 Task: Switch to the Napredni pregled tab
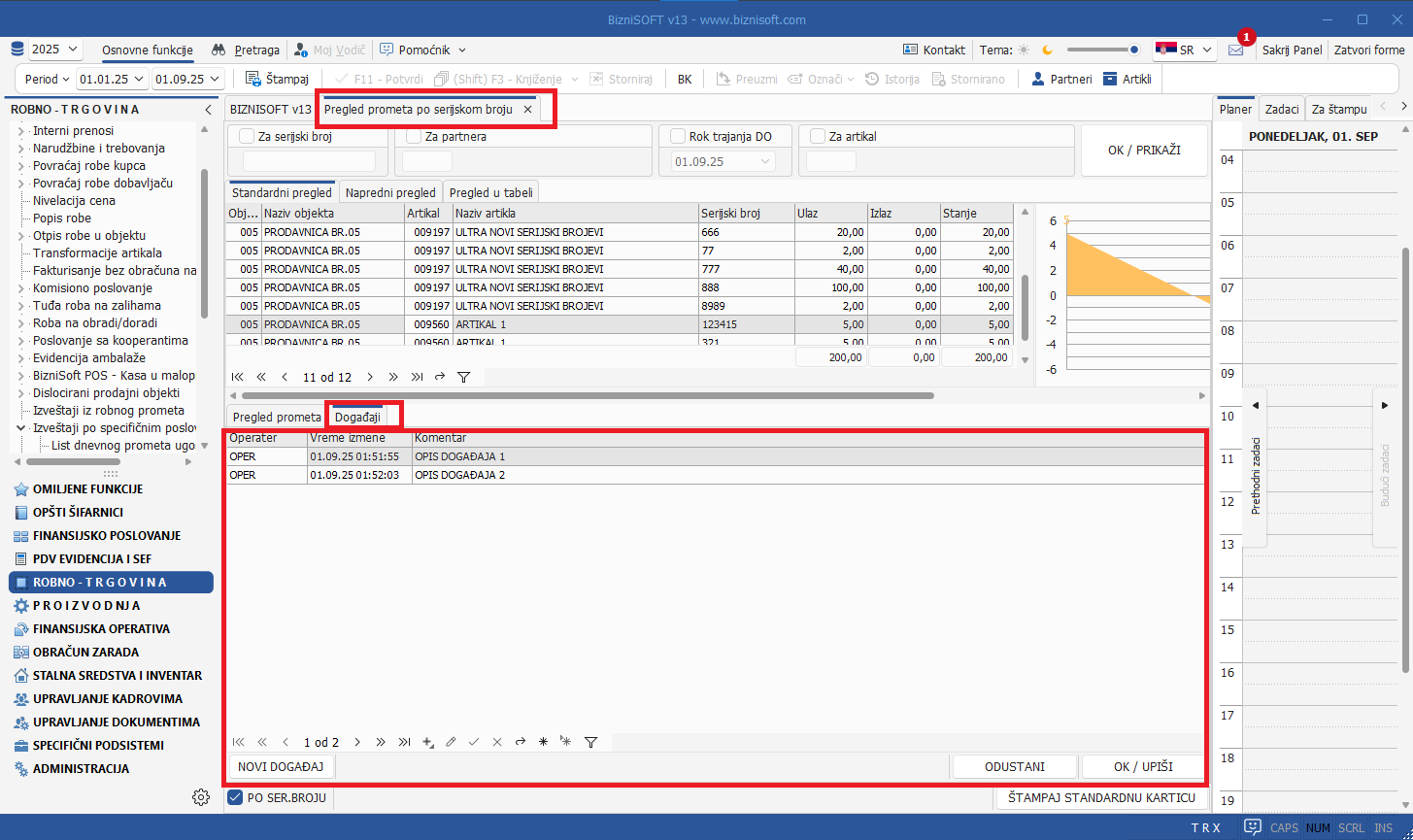[390, 192]
